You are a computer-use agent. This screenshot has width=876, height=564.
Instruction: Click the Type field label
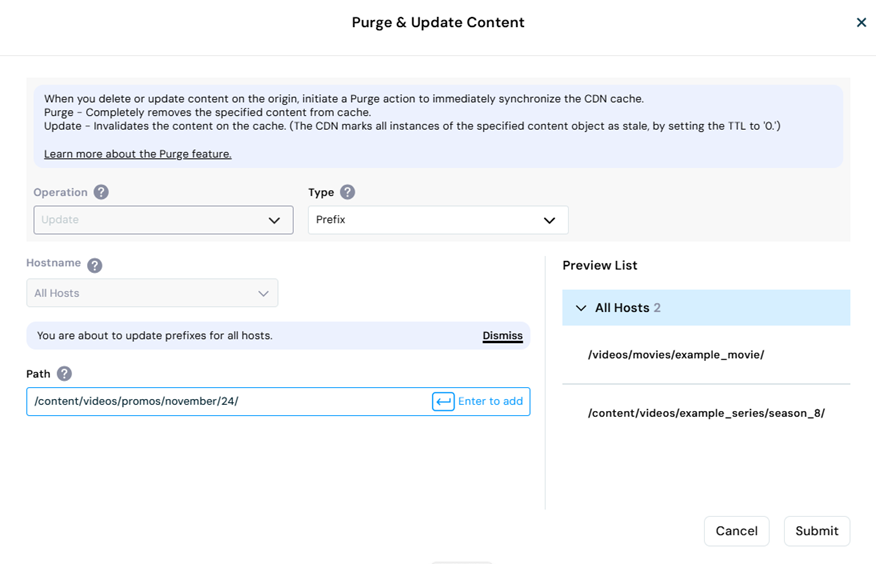(x=321, y=192)
